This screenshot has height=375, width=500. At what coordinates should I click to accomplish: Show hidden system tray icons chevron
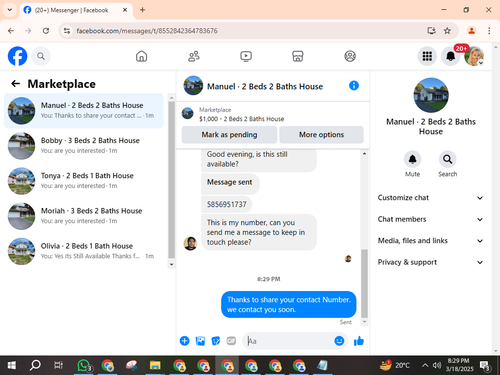click(425, 365)
